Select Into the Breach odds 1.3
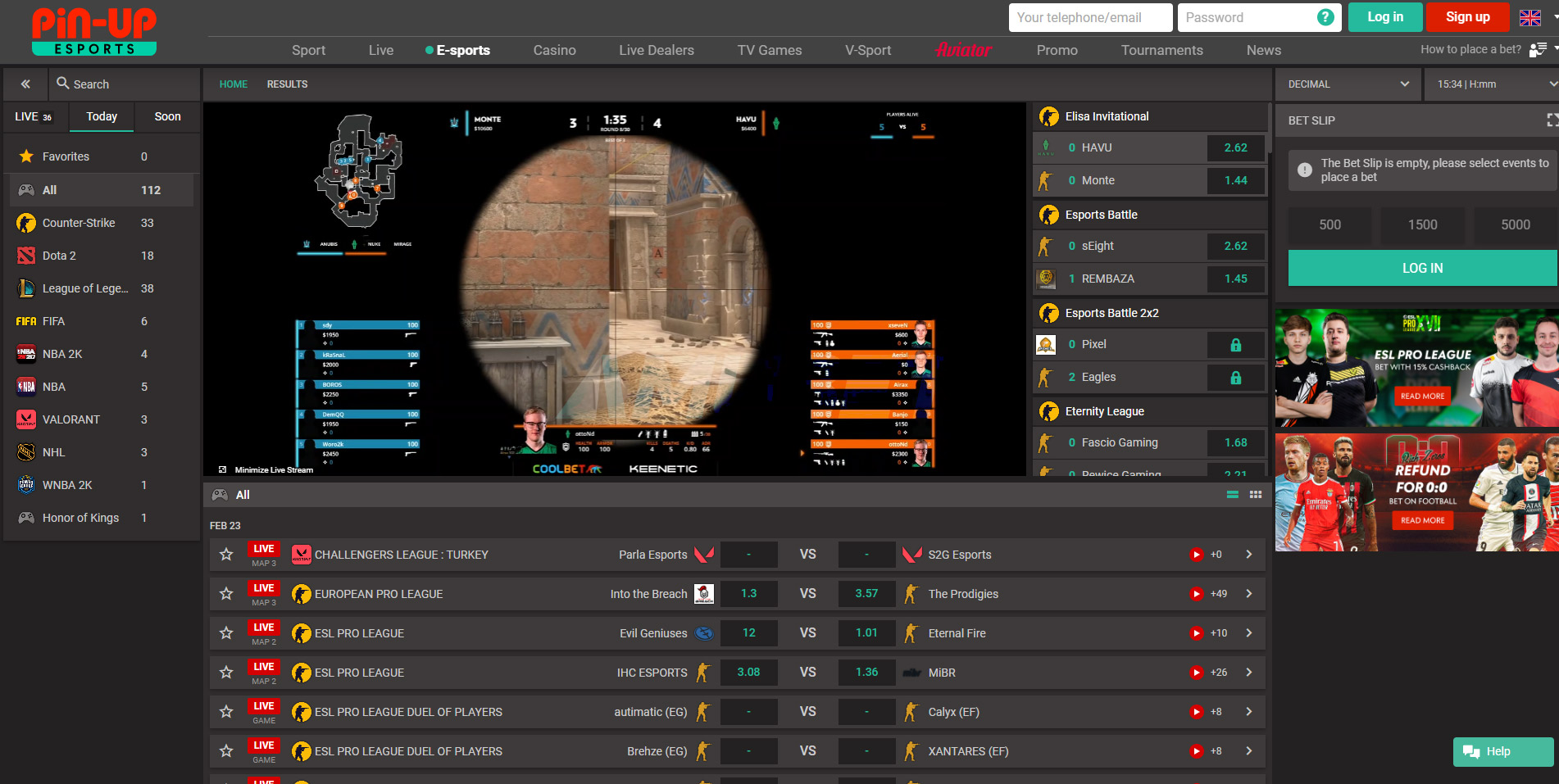This screenshot has width=1559, height=784. point(748,594)
